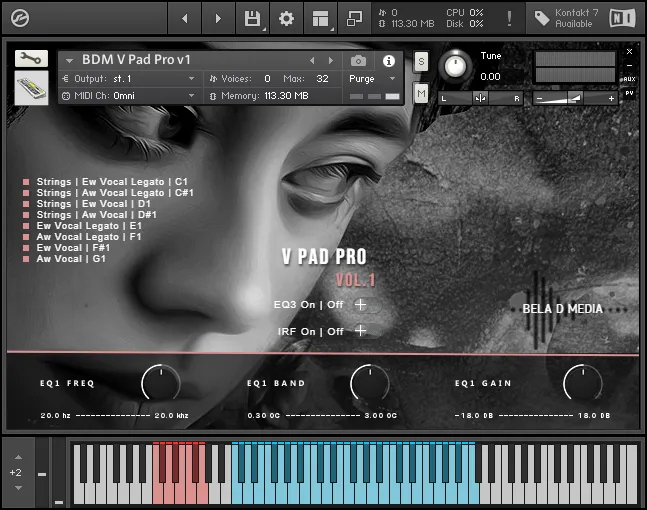Viewport: 647px width, 510px height.
Task: Click the wrench edit instrument icon
Action: coord(31,59)
